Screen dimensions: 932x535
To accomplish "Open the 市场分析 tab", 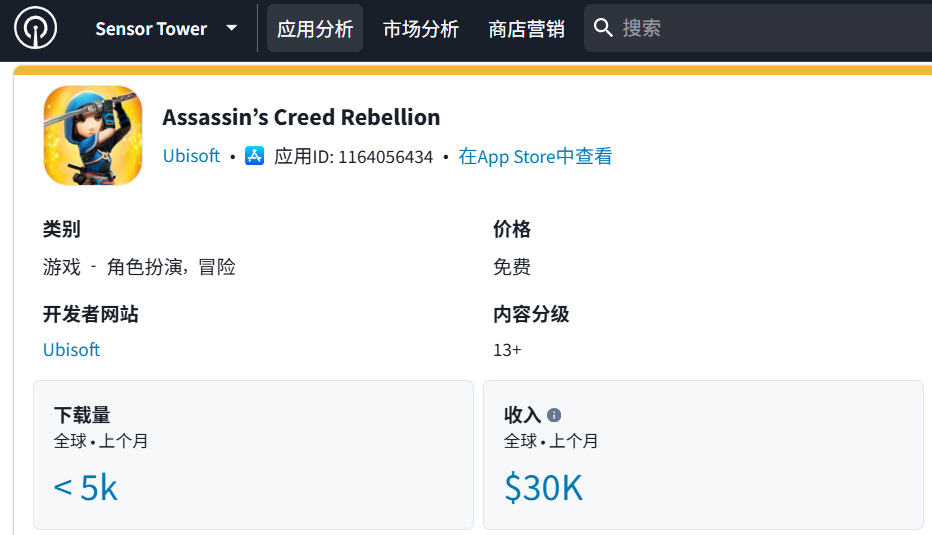I will pos(421,29).
